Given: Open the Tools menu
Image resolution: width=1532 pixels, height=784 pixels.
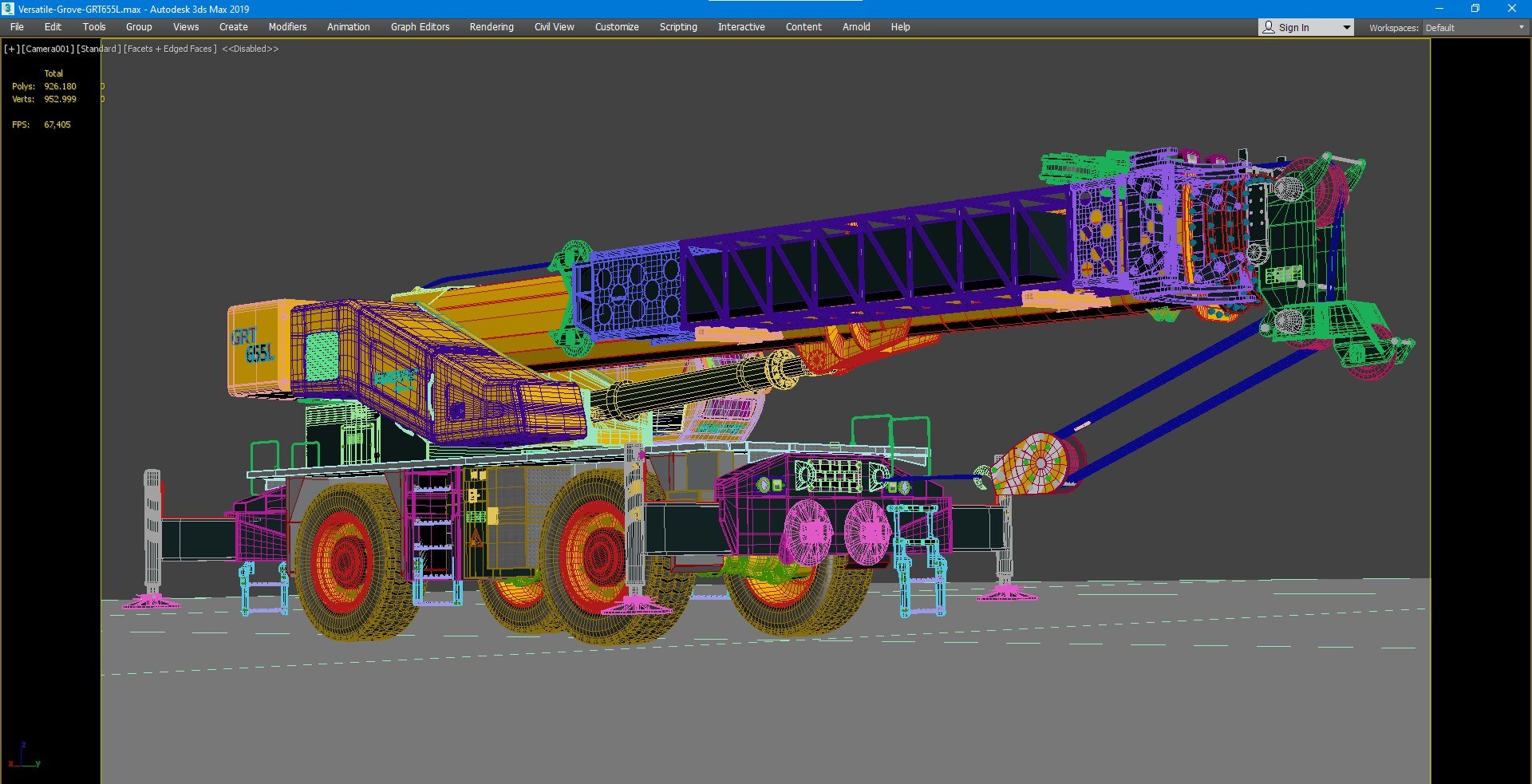Looking at the screenshot, I should (x=94, y=27).
